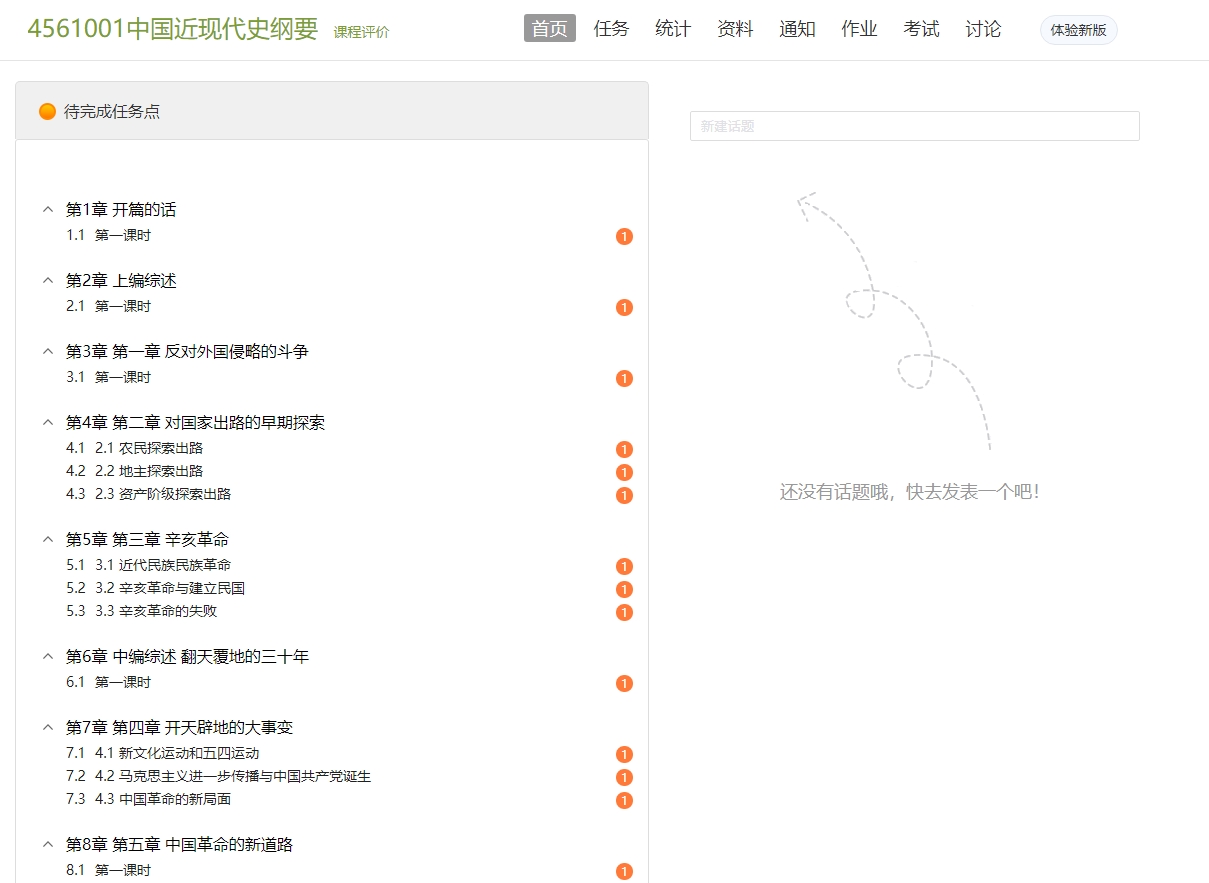
Task: Click the 新建话题 input field
Action: [914, 126]
